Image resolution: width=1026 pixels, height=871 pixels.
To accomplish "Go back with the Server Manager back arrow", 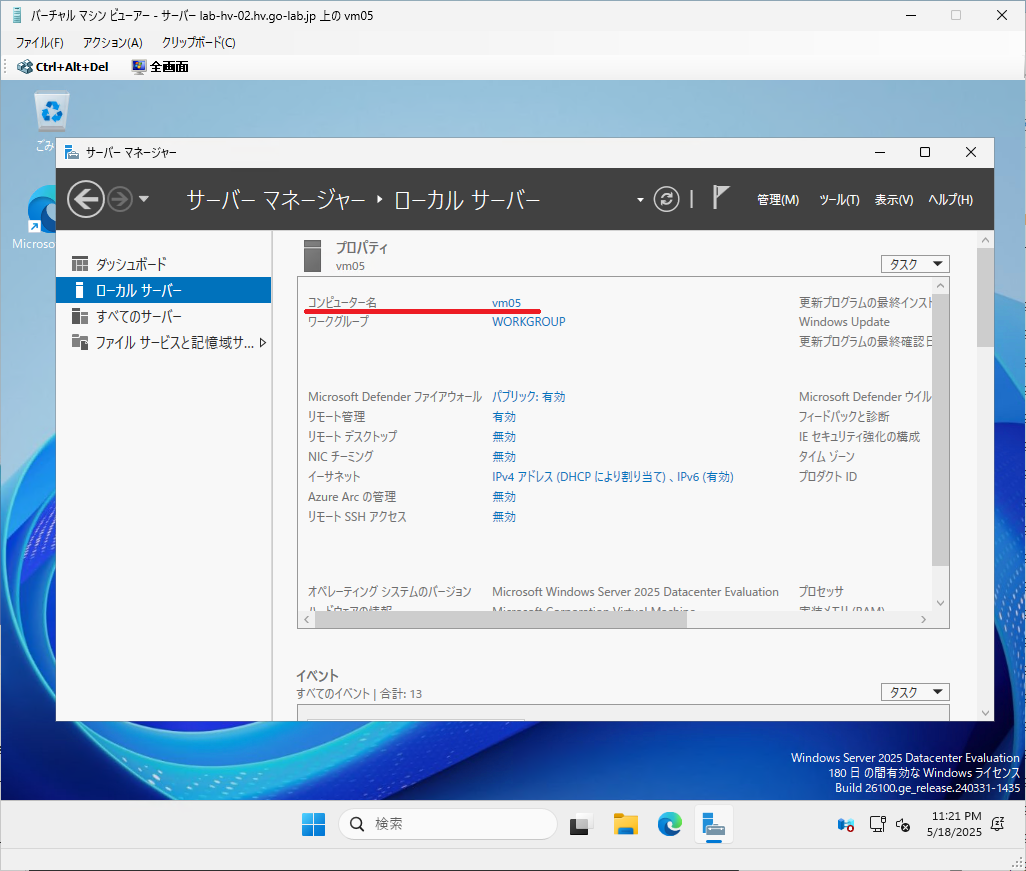I will coord(86,199).
